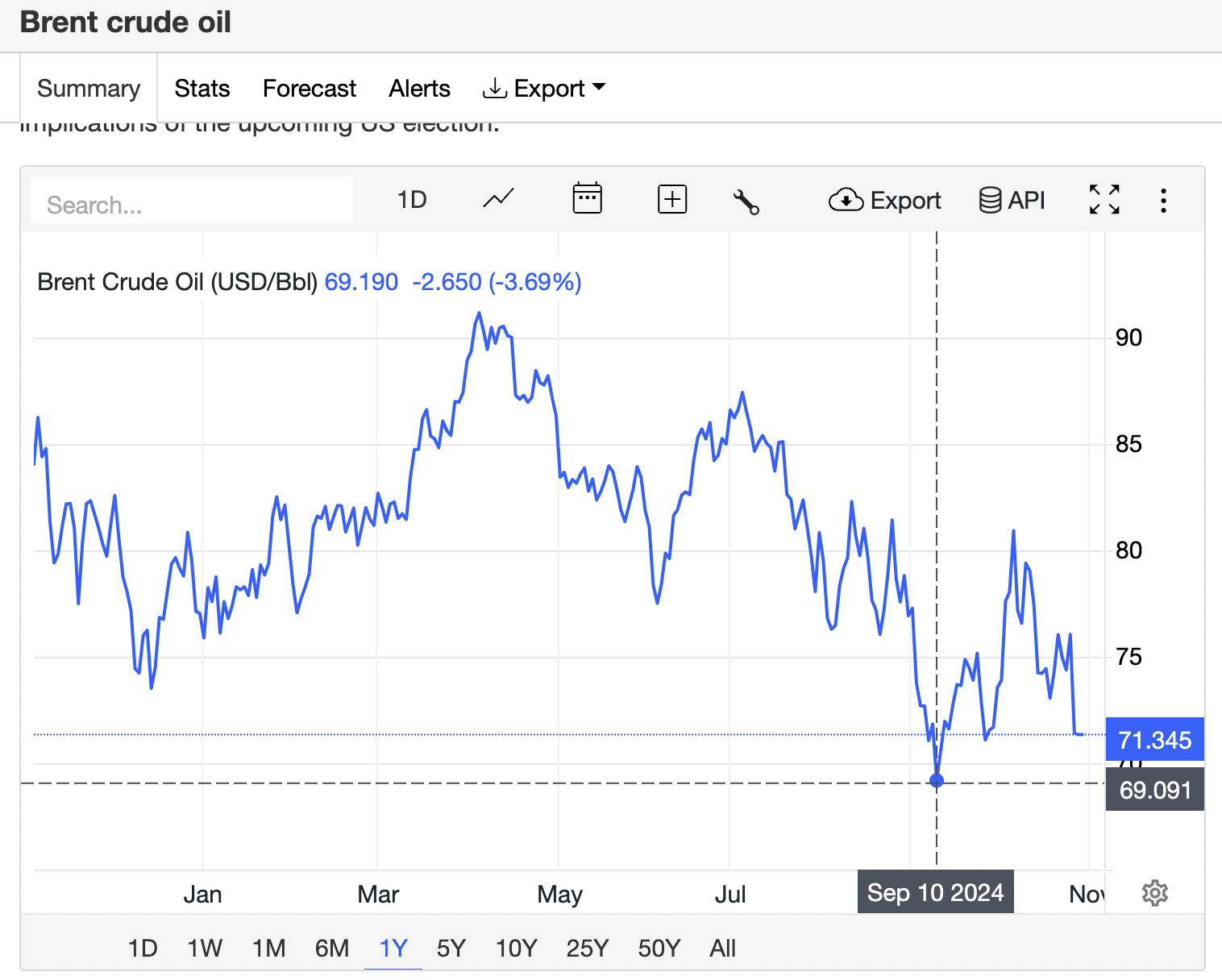This screenshot has width=1222, height=980.
Task: Select the 25Y time range
Action: (x=588, y=948)
